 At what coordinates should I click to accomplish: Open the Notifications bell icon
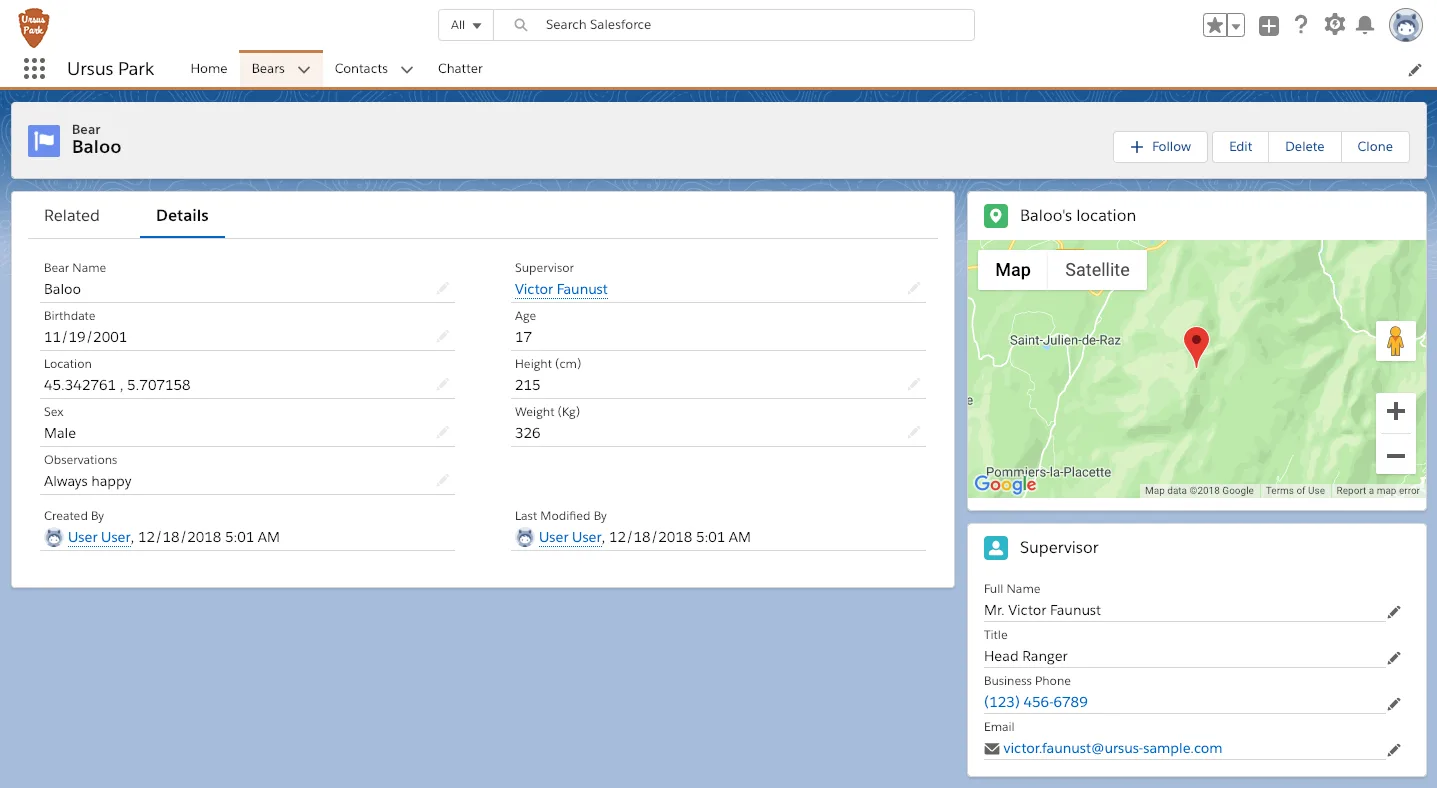(1365, 26)
